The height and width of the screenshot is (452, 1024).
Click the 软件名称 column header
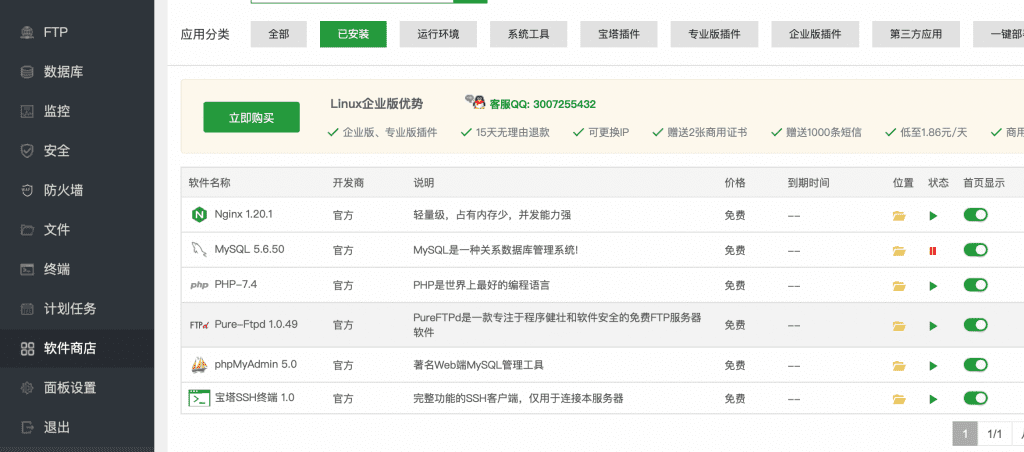pos(210,183)
